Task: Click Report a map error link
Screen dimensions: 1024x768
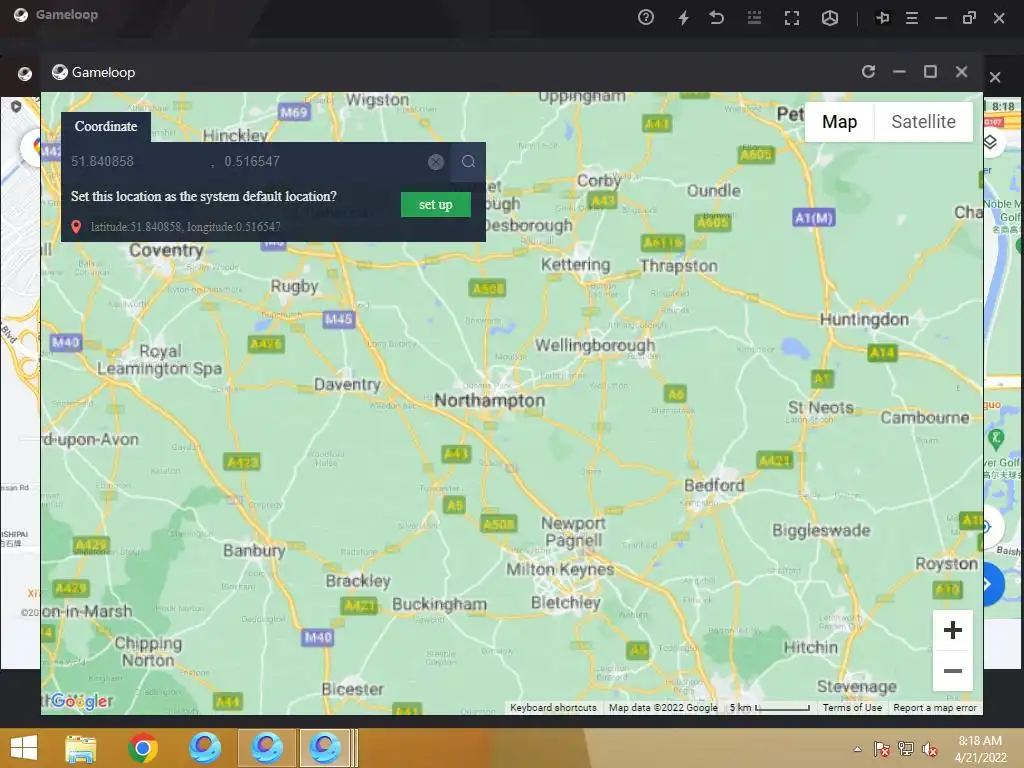Action: [935, 707]
